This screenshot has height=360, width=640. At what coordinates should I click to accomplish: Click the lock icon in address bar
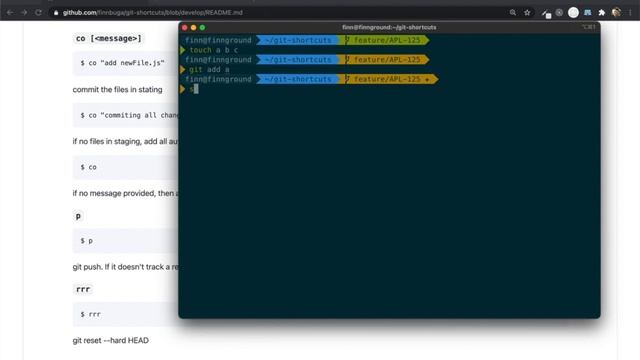pos(56,13)
